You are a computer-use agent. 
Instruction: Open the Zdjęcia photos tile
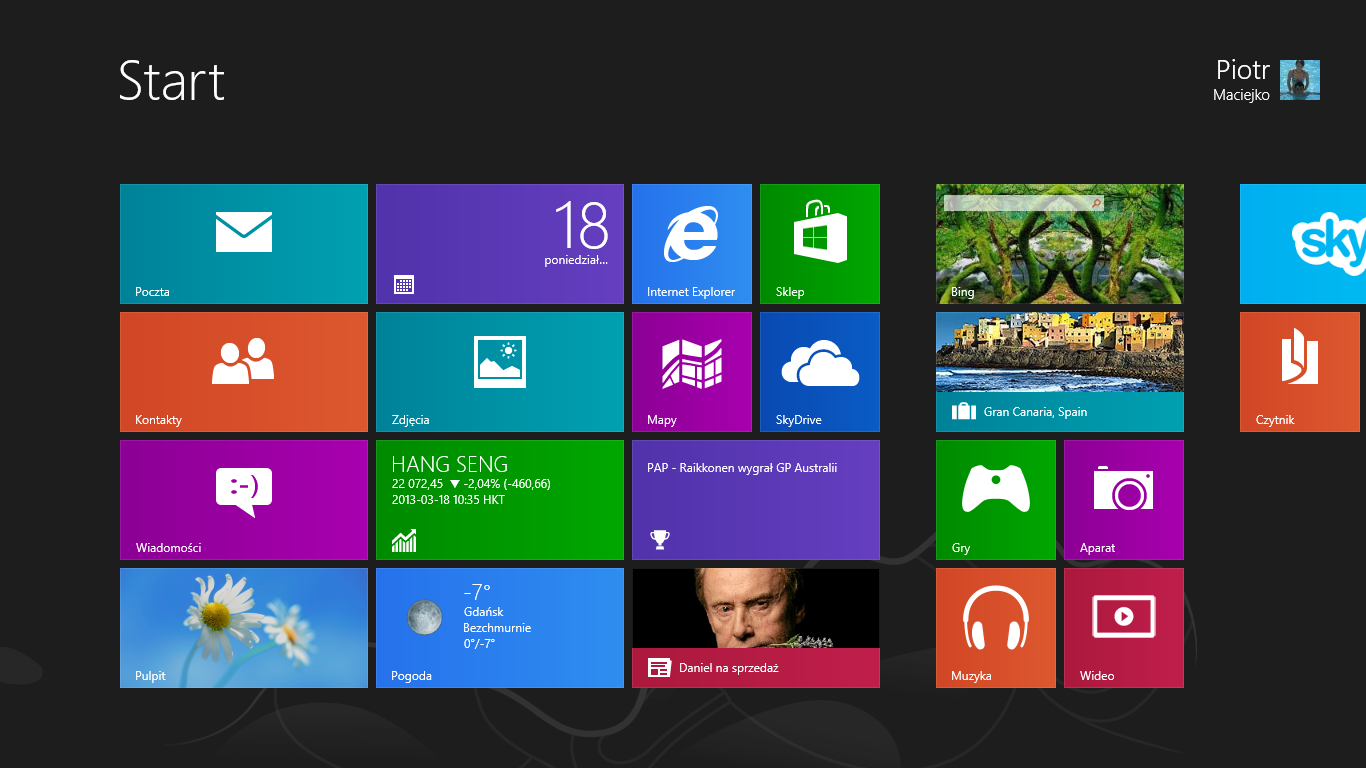(499, 372)
